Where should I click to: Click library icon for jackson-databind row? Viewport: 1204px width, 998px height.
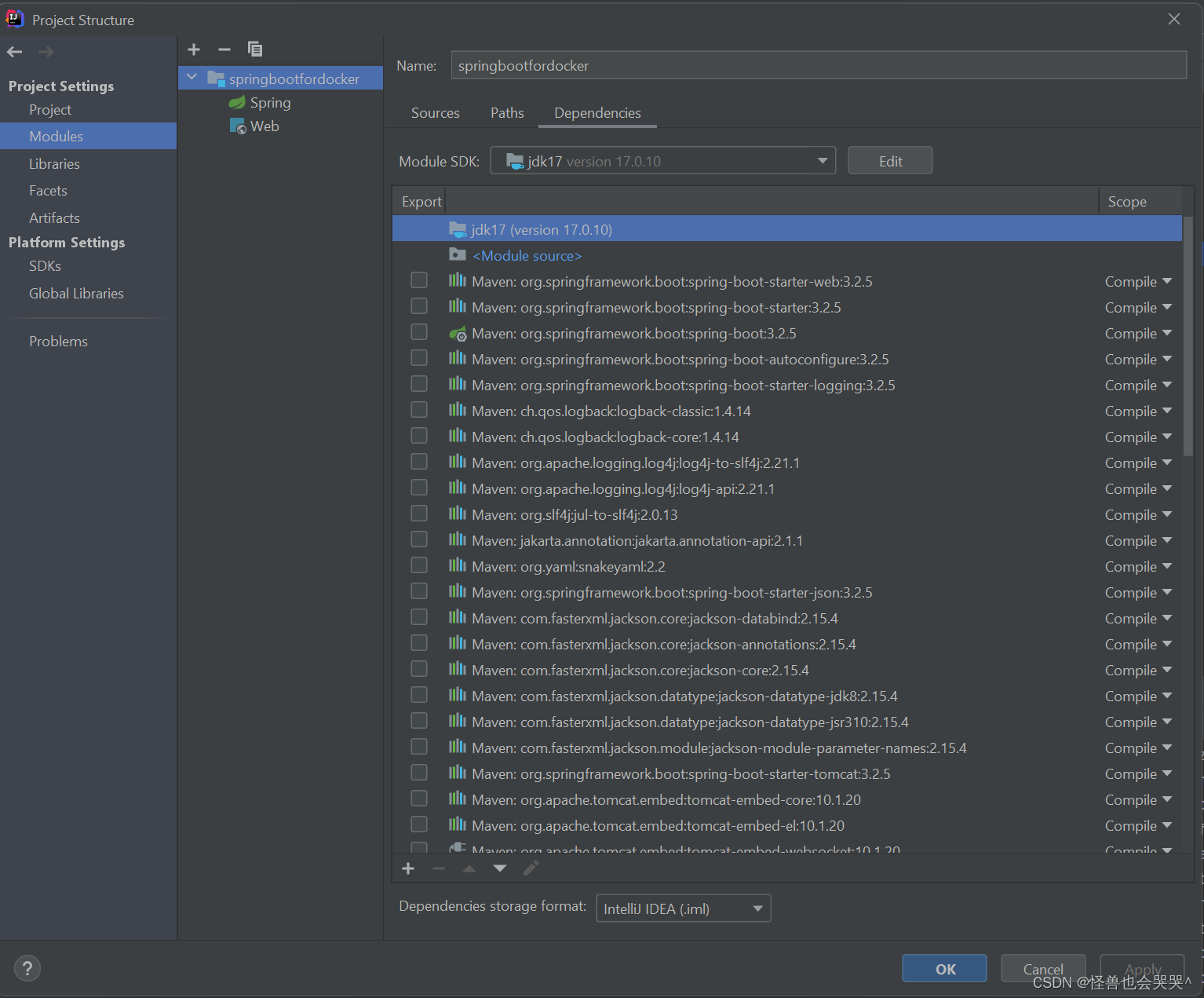458,617
